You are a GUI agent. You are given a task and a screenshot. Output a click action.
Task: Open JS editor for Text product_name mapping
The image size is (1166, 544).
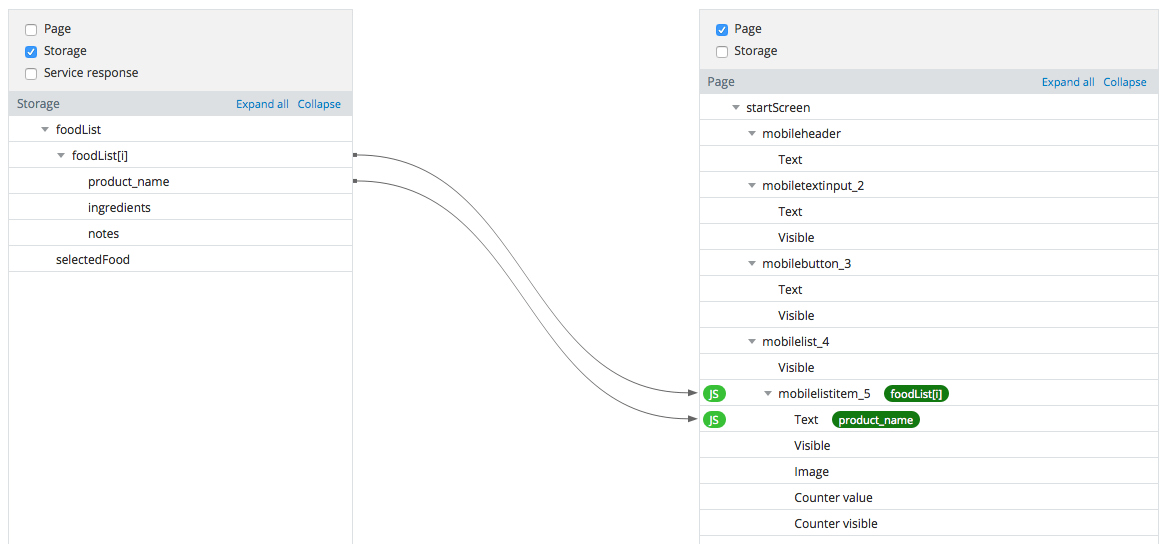click(x=714, y=420)
